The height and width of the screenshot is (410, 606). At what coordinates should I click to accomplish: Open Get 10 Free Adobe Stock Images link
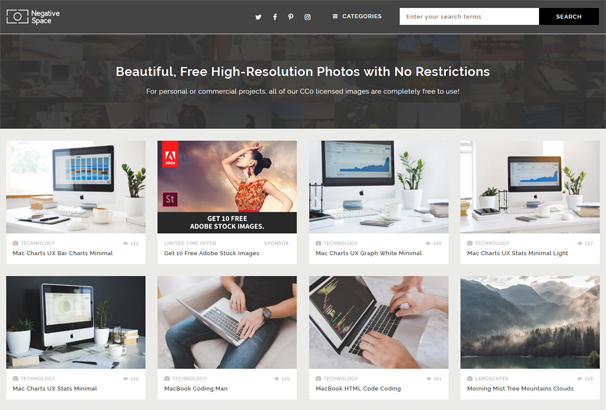pyautogui.click(x=211, y=253)
